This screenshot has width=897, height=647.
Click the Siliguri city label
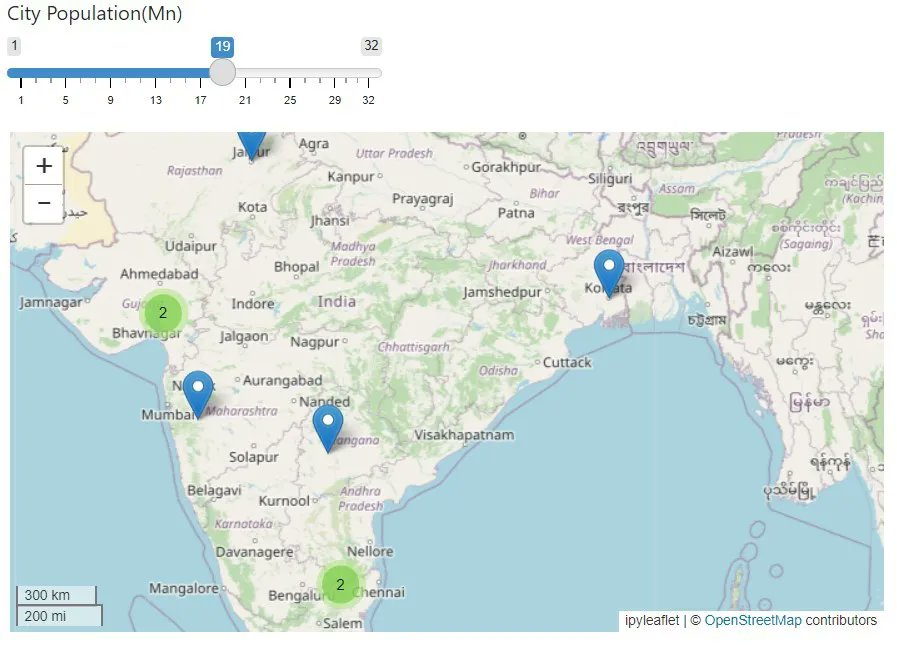(x=610, y=178)
